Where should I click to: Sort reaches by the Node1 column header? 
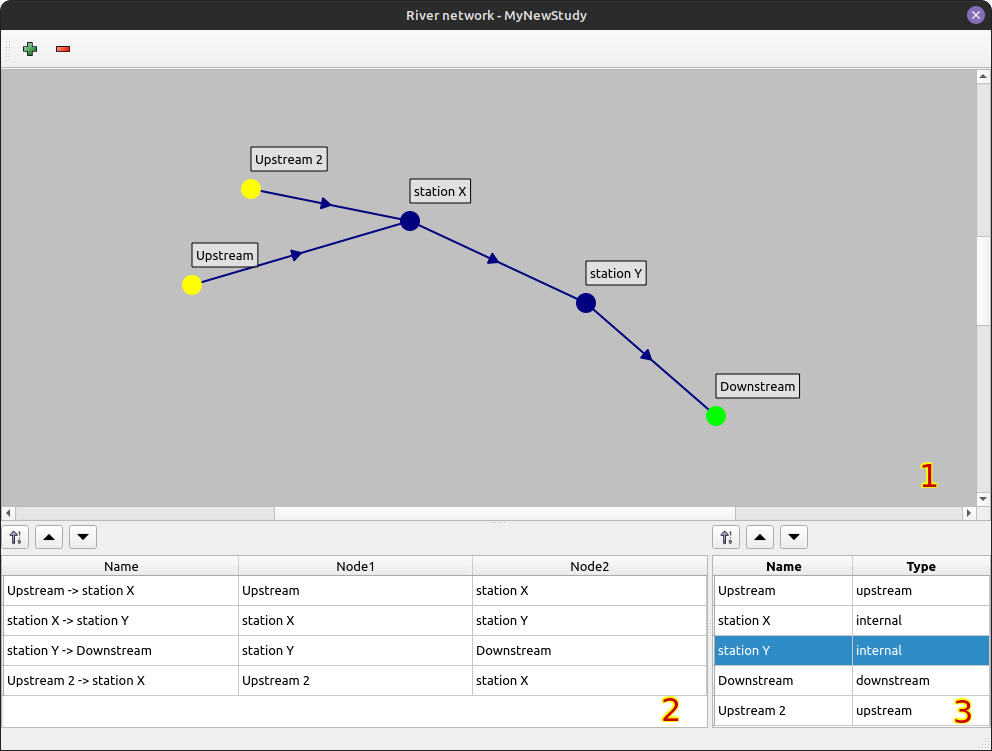click(355, 566)
